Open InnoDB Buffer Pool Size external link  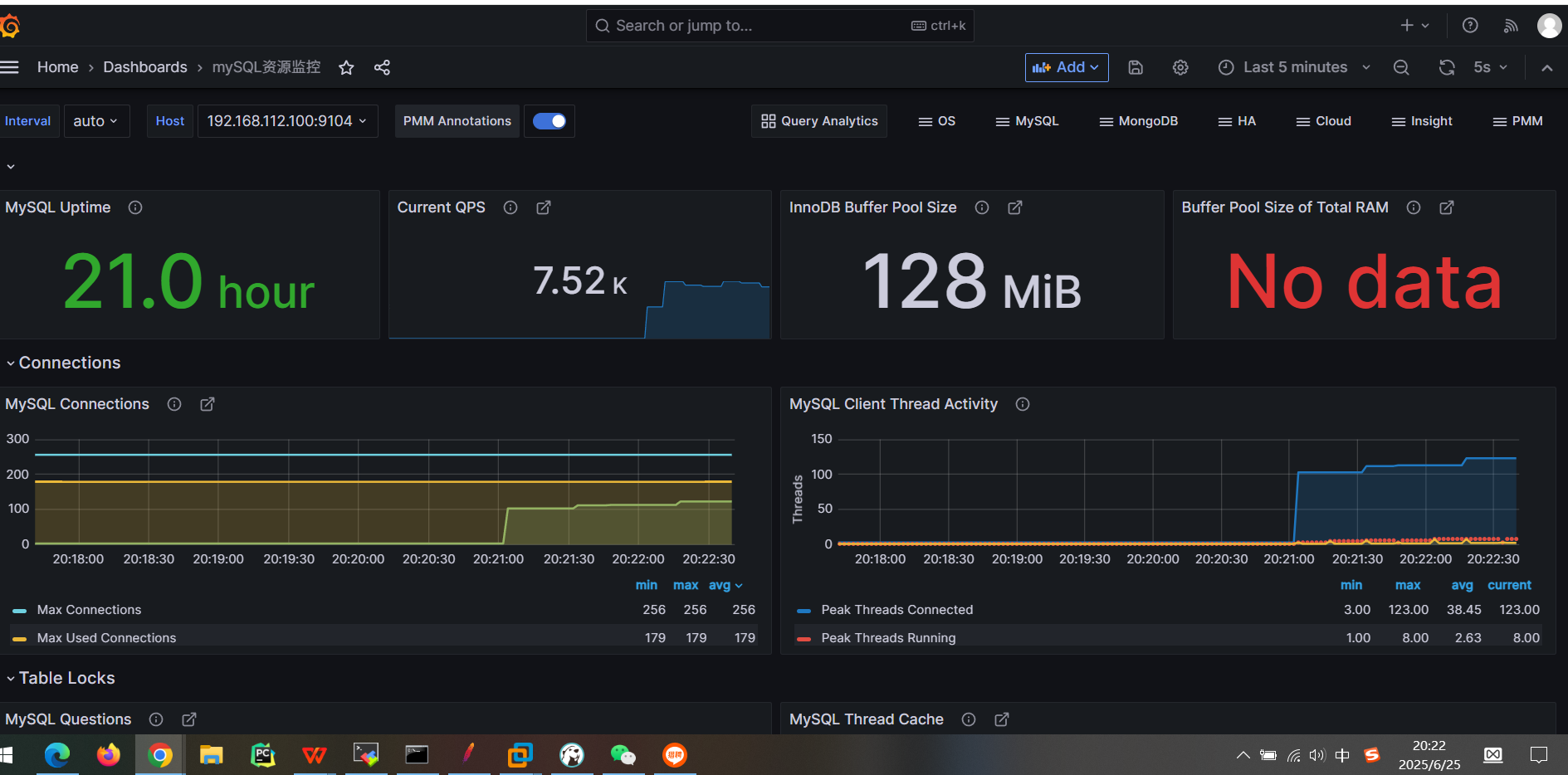coord(1015,207)
